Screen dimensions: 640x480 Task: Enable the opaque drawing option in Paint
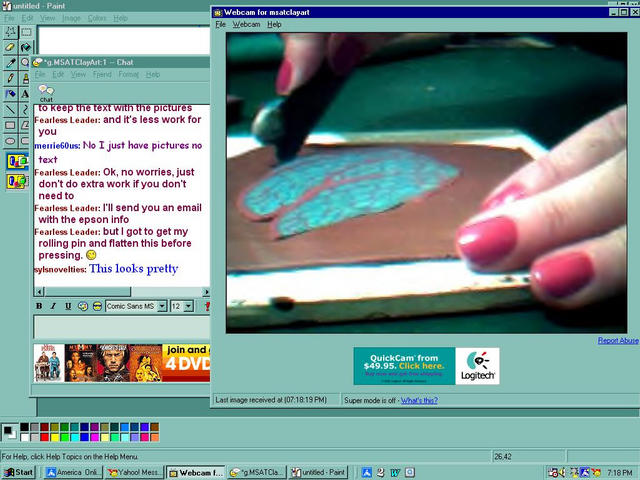click(17, 162)
